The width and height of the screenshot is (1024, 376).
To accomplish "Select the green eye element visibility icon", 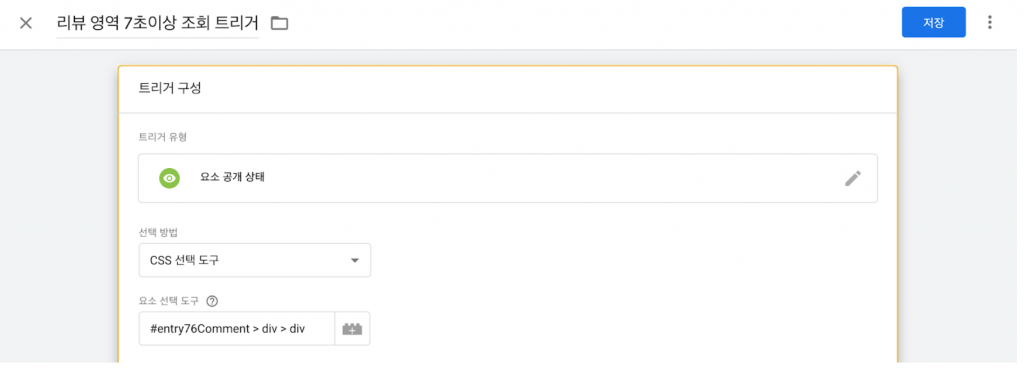I will pos(170,178).
